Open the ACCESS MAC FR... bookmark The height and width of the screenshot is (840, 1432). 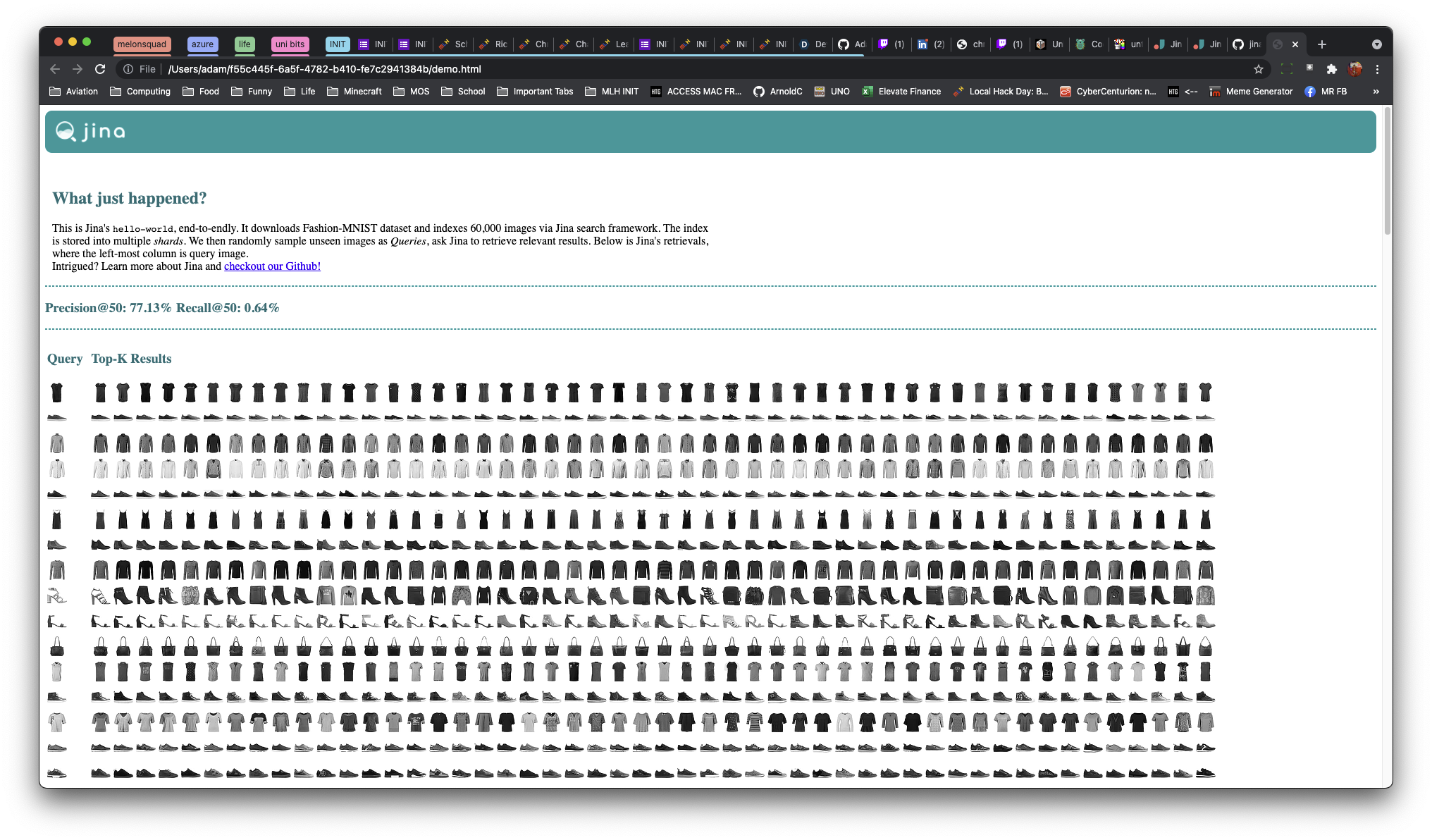[696, 92]
